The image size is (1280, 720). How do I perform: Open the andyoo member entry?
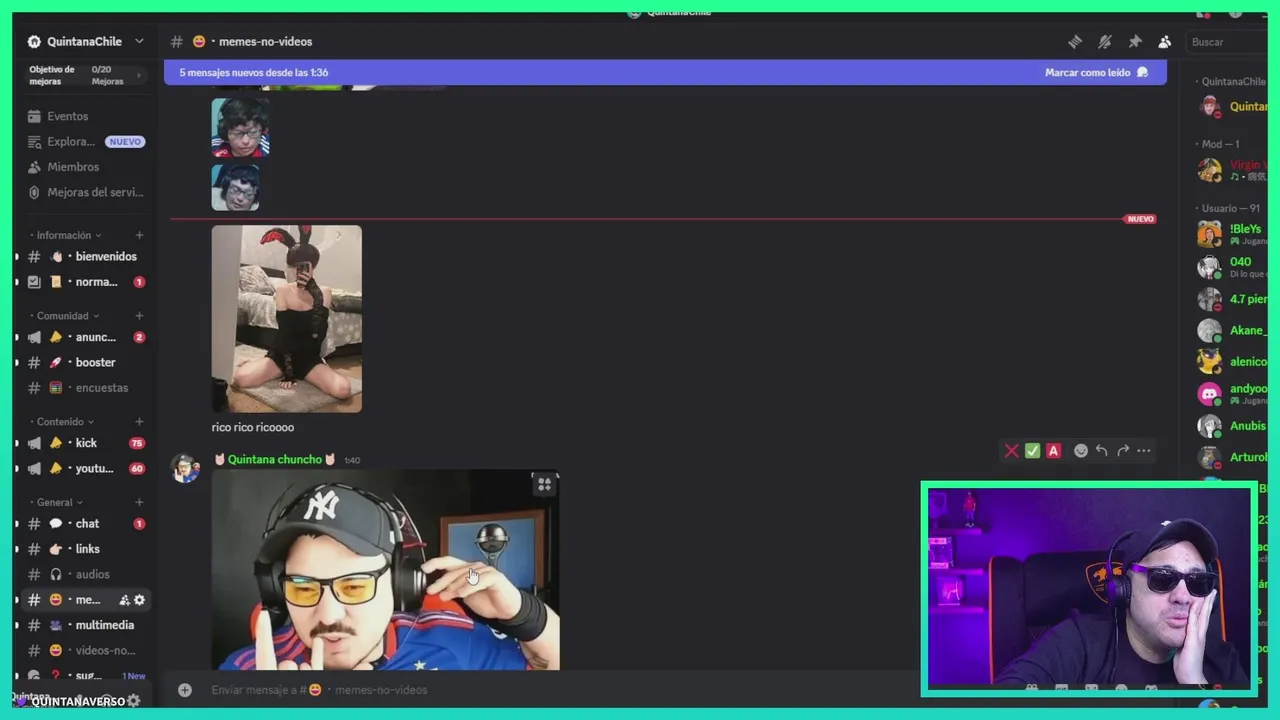[x=1232, y=394]
